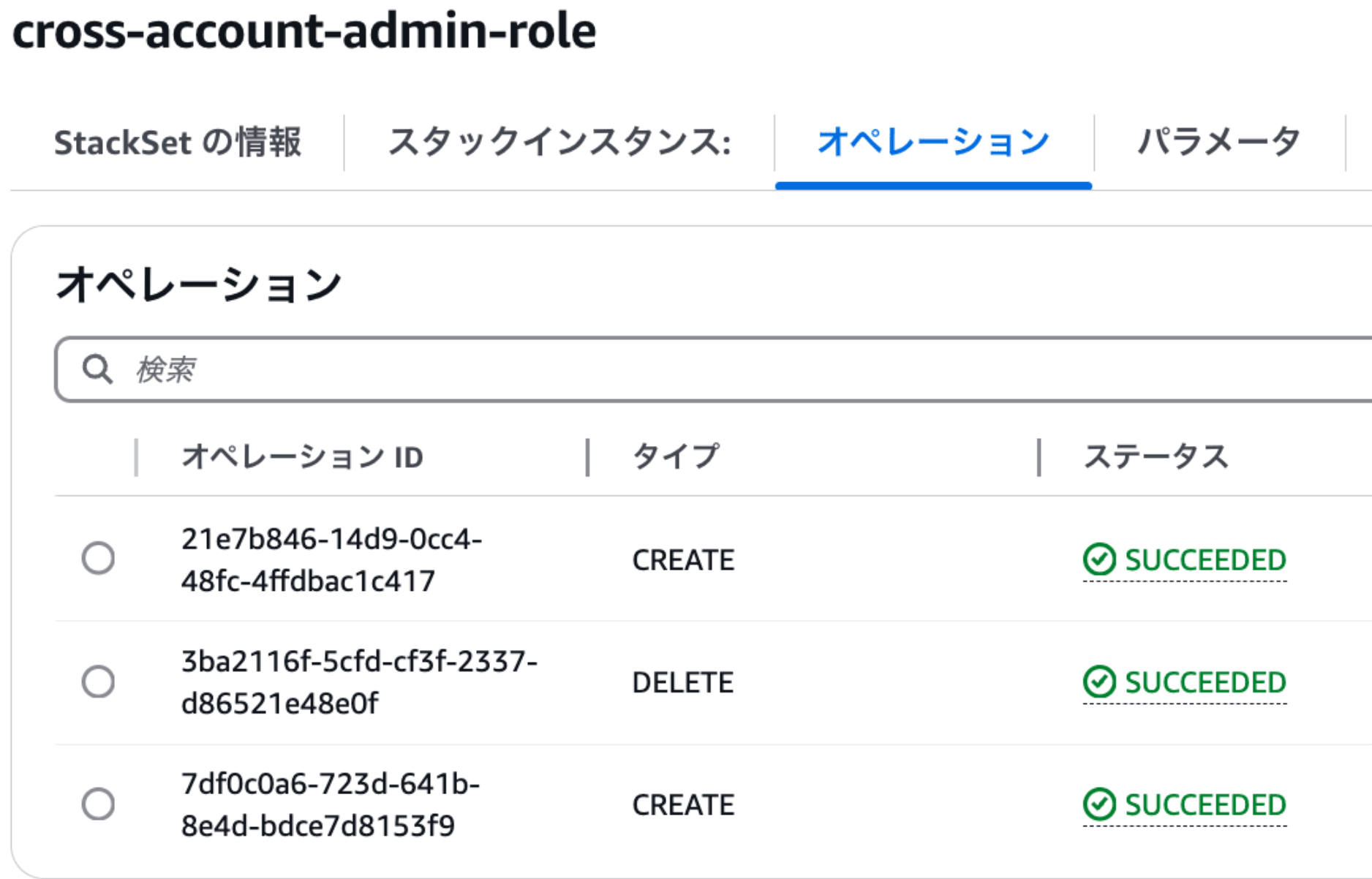Click the タイプ column header
Image resolution: width=1372 pixels, height=879 pixels.
coord(676,457)
